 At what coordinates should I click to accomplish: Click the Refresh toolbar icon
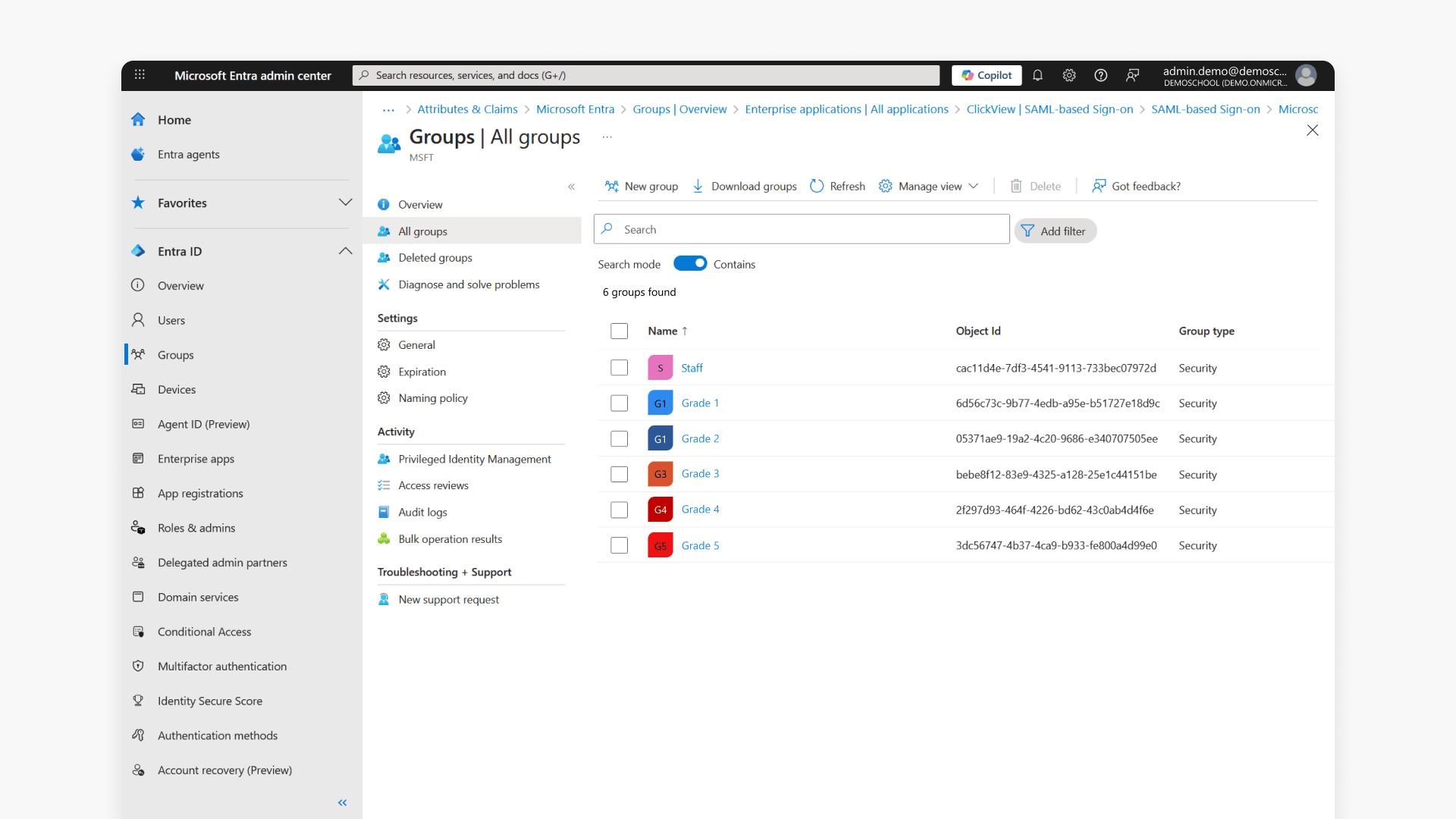(817, 186)
